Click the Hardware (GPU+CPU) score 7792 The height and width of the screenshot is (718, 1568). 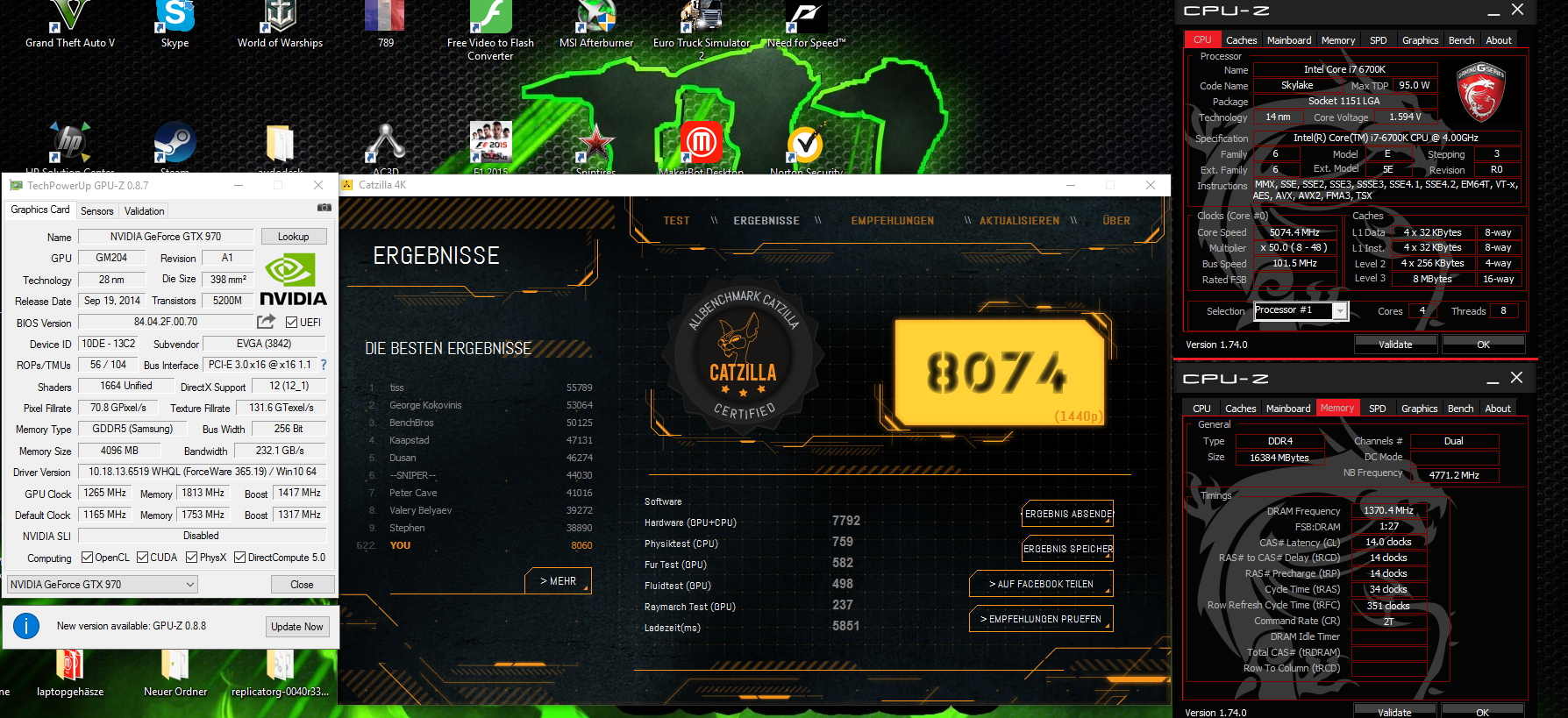[845, 521]
